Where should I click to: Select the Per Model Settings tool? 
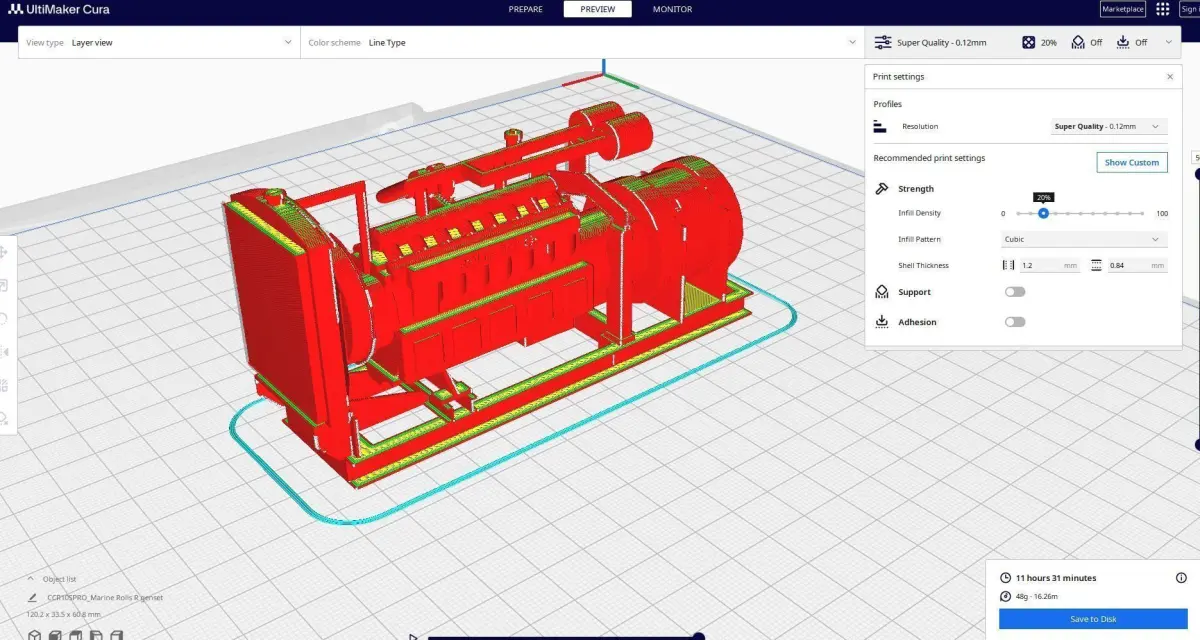(x=4, y=385)
